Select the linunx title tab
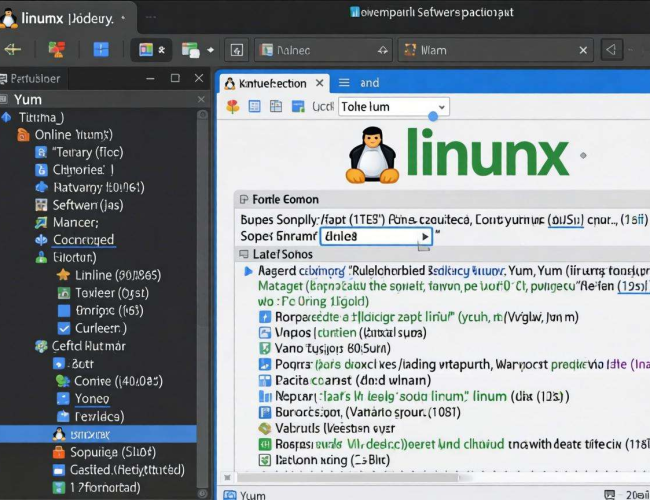Screen dimensions: 650x500 tap(66, 18)
